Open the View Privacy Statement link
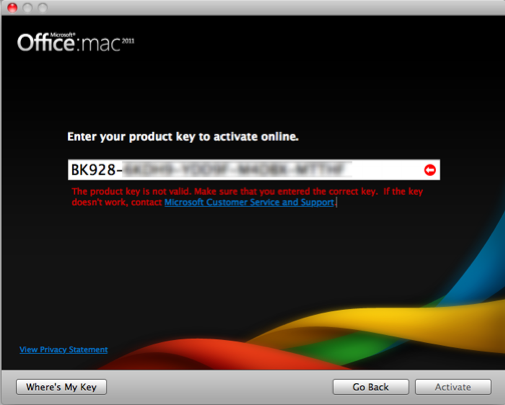This screenshot has width=505, height=405. (x=64, y=349)
